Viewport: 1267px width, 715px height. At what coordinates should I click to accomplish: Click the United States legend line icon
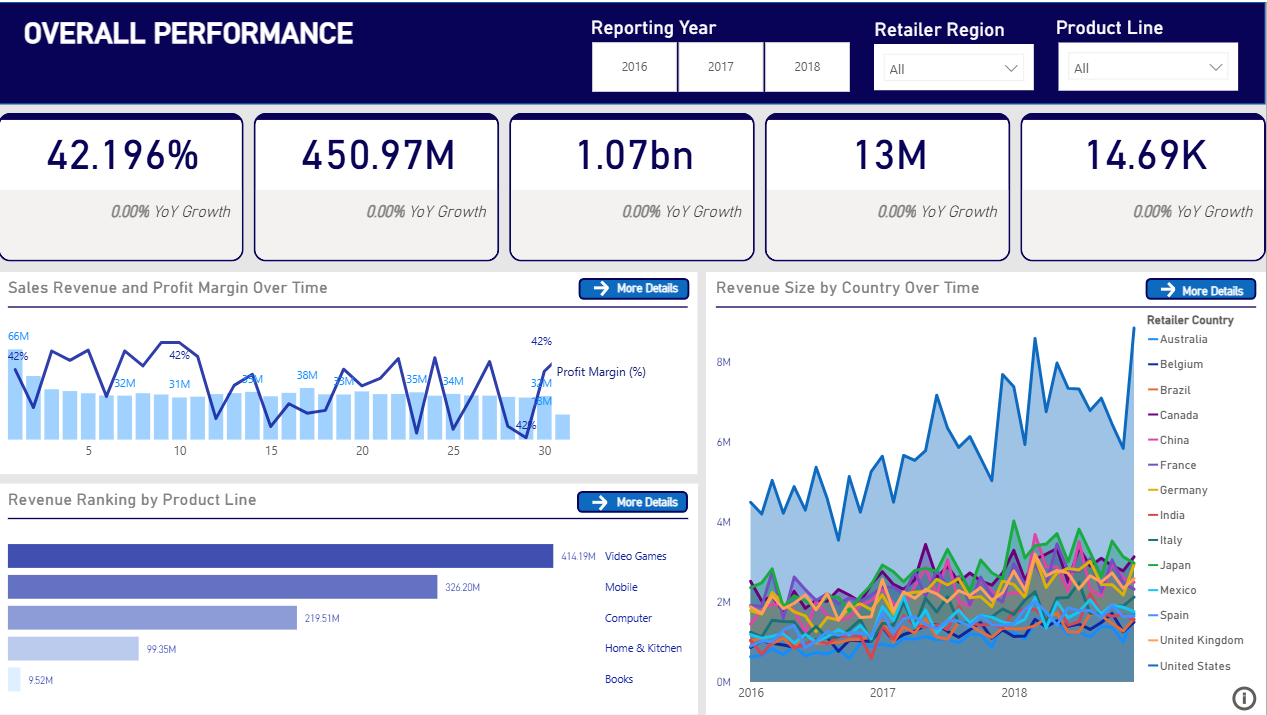[x=1153, y=665]
